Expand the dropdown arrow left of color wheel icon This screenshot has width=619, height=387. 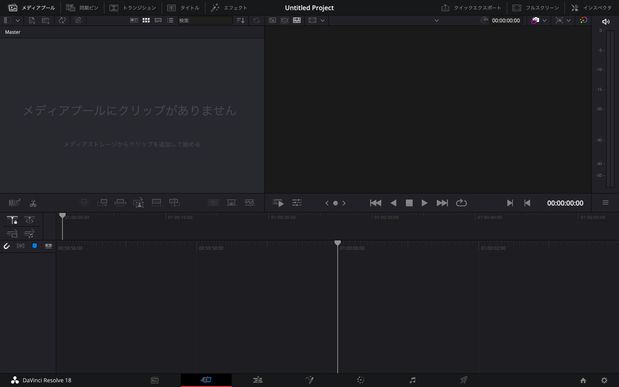click(x=568, y=21)
